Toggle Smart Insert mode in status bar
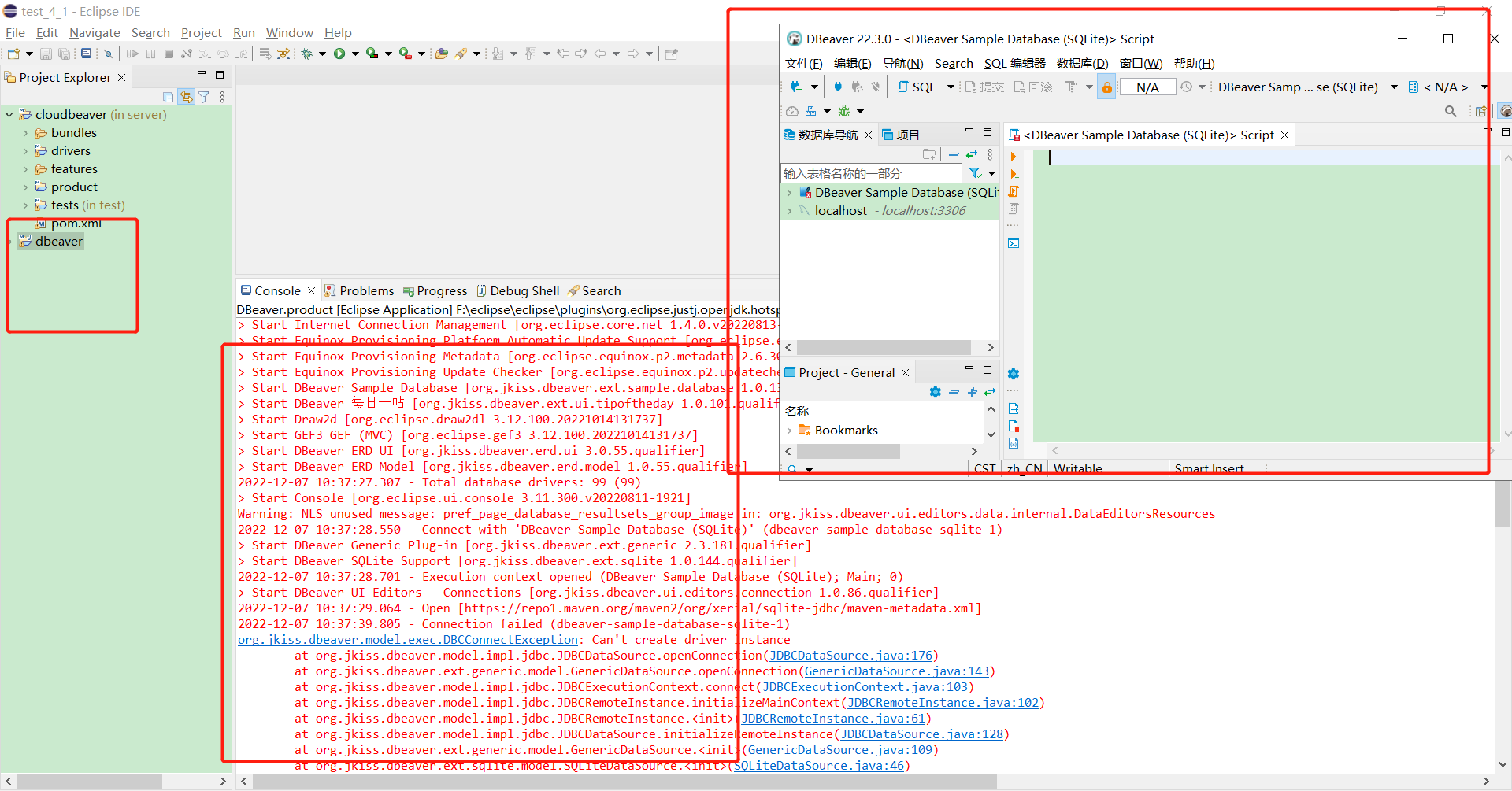Image resolution: width=1512 pixels, height=791 pixels. pyautogui.click(x=1210, y=468)
